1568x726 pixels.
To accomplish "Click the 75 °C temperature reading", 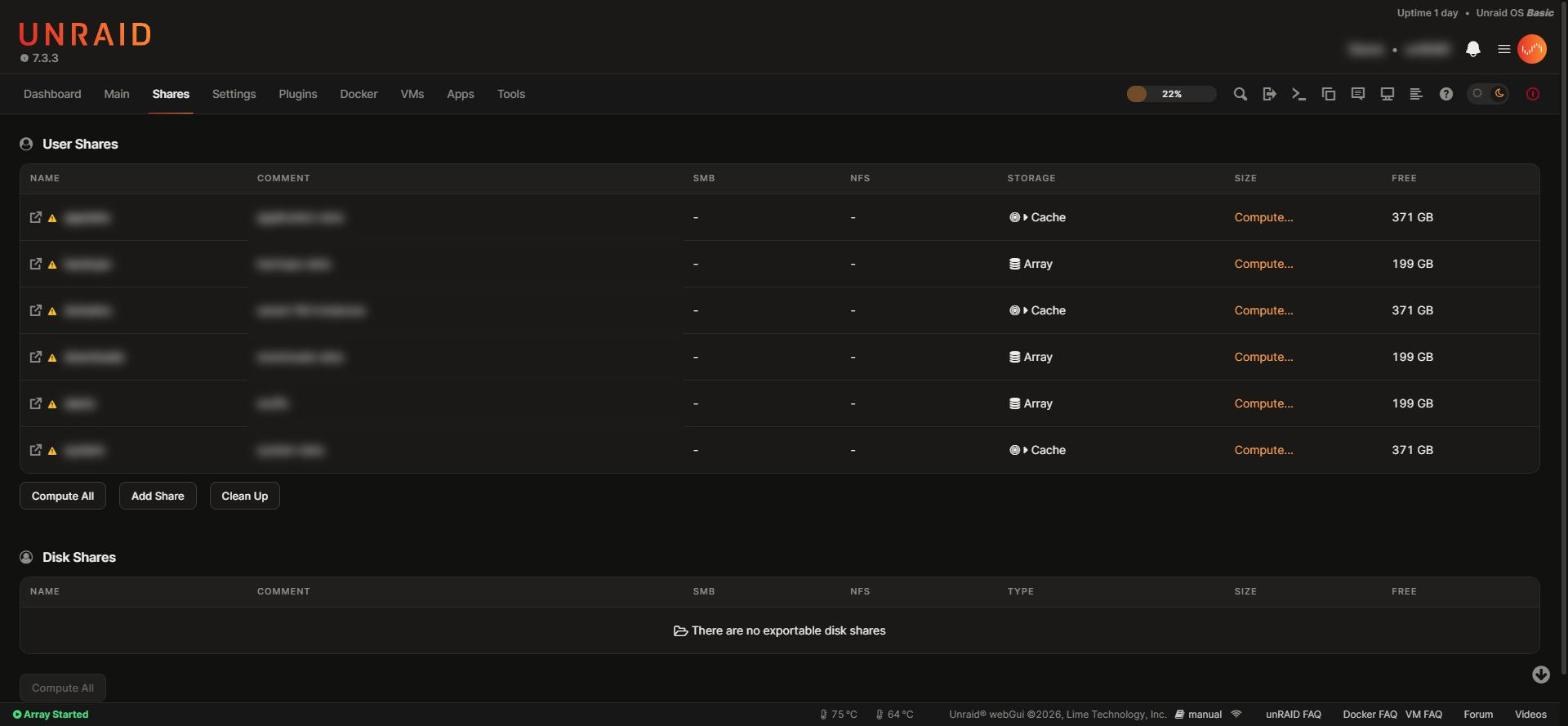I will 839,714.
